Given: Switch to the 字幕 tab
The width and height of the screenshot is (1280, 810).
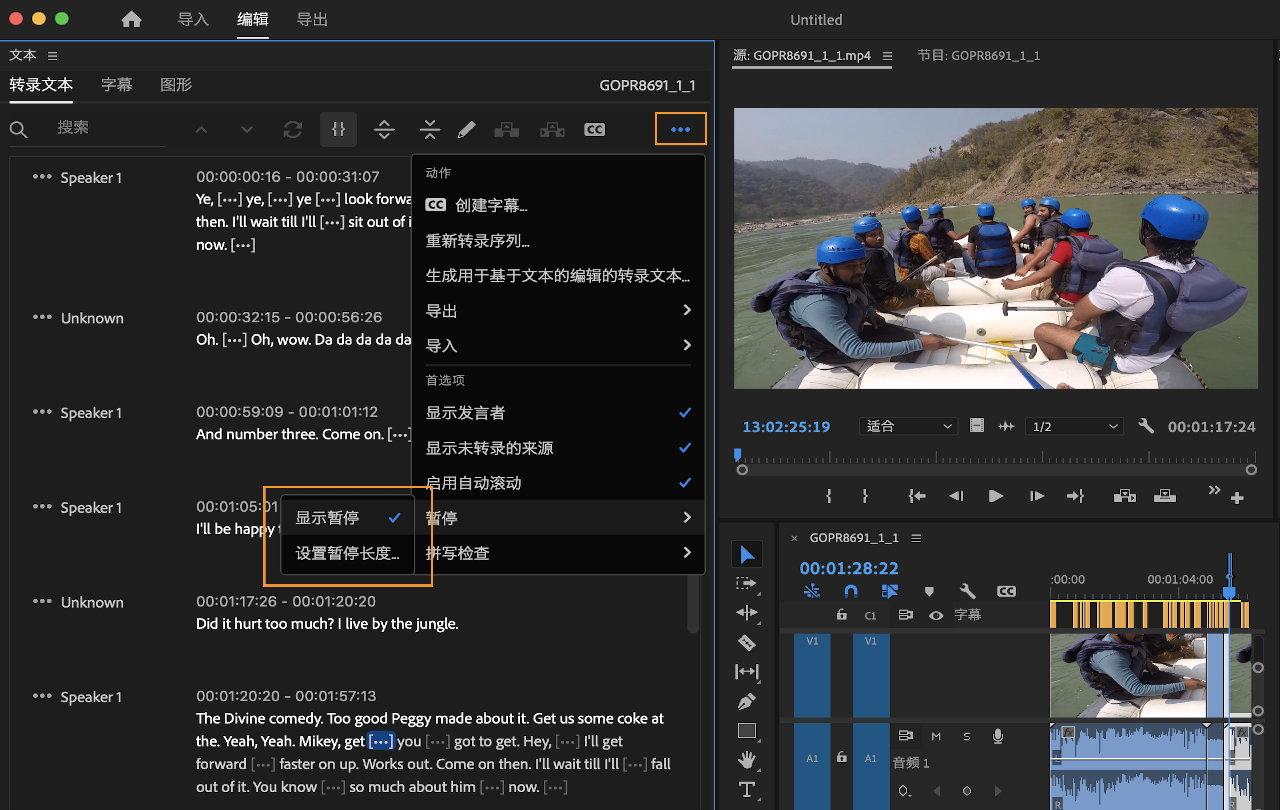Looking at the screenshot, I should 116,85.
